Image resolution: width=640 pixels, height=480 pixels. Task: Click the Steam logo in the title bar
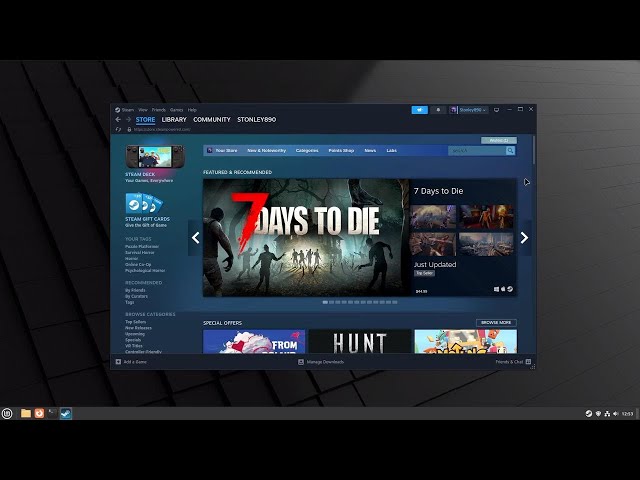[118, 110]
